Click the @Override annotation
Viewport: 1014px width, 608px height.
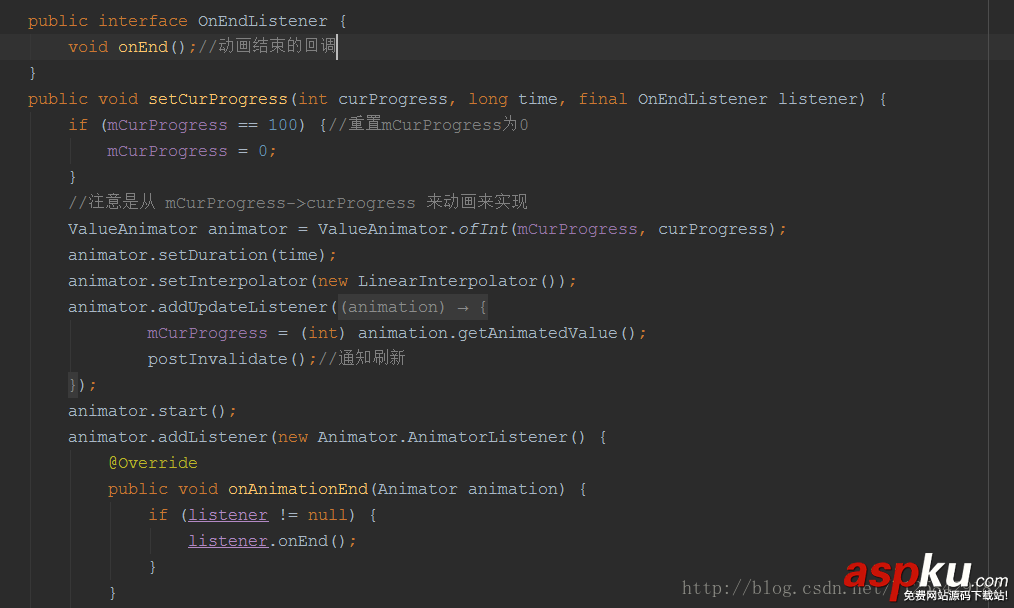[152, 462]
